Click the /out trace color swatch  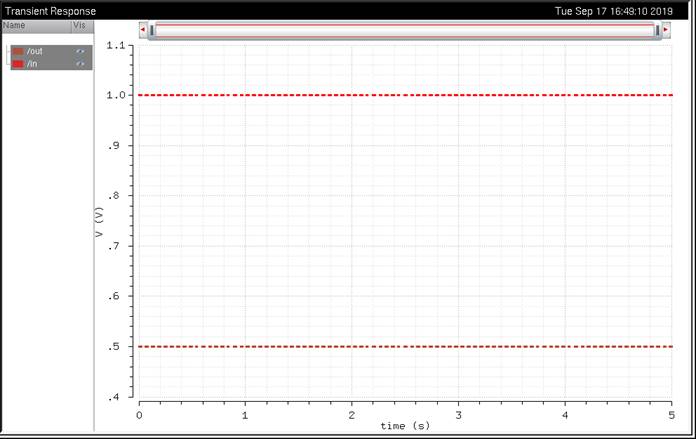coord(18,51)
